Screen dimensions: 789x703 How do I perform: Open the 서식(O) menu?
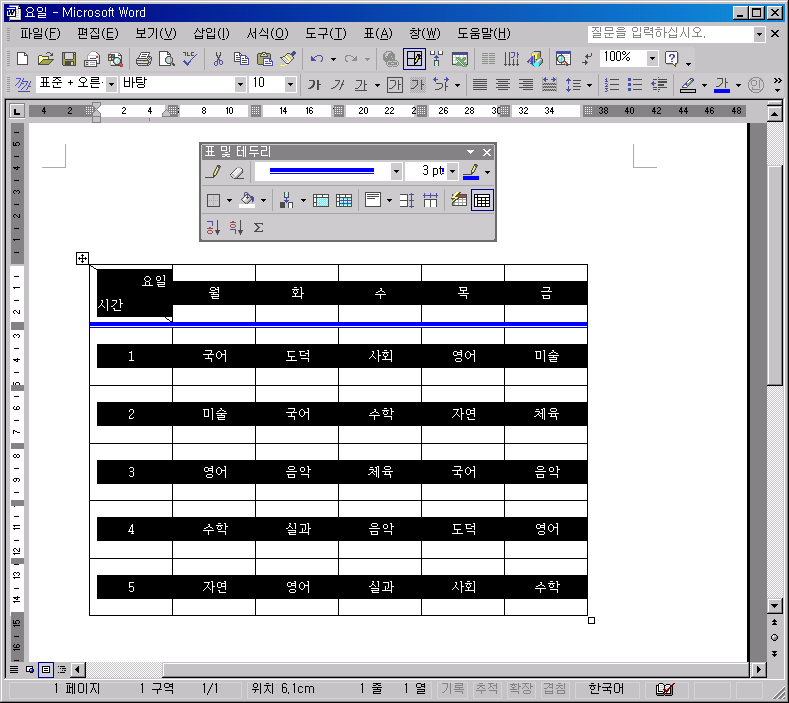pos(267,34)
